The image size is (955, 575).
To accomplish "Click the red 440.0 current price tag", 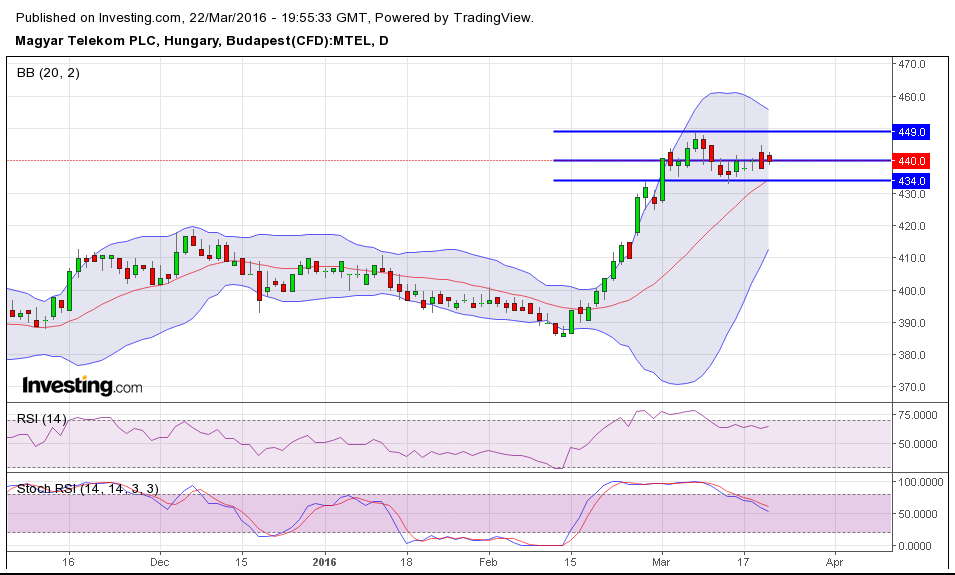I will click(x=912, y=160).
